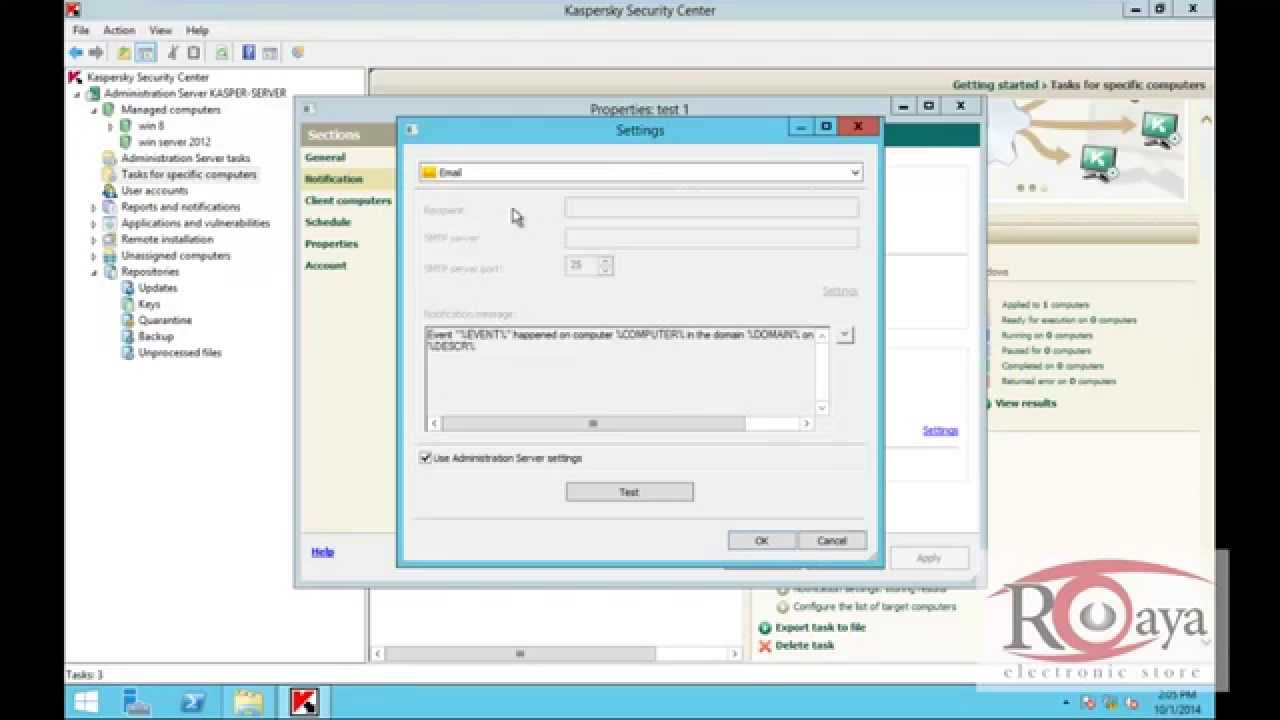Viewport: 1280px width, 720px height.
Task: Open the File menu
Action: [81, 30]
